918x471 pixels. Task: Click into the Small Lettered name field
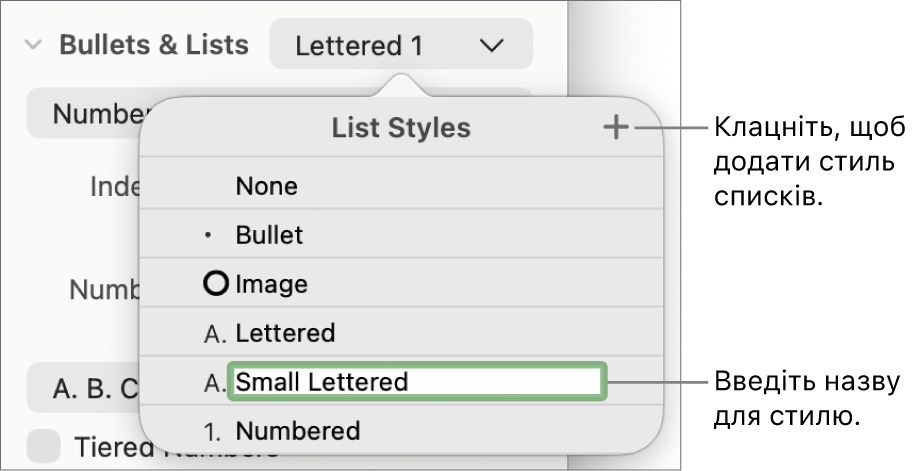(x=416, y=382)
